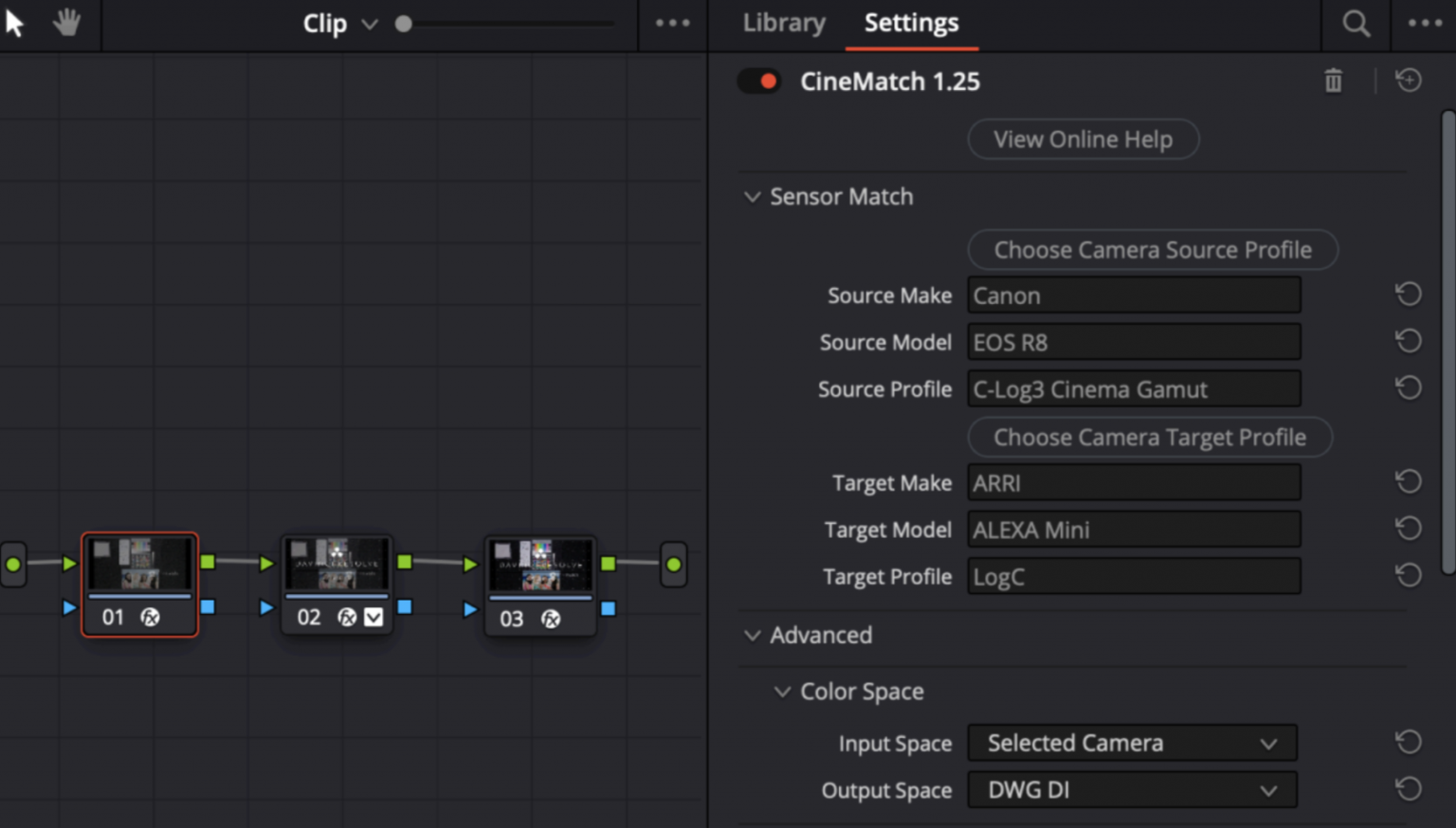The width and height of the screenshot is (1456, 828).
Task: Toggle the CineMatch 1.25 enable switch
Action: coord(759,81)
